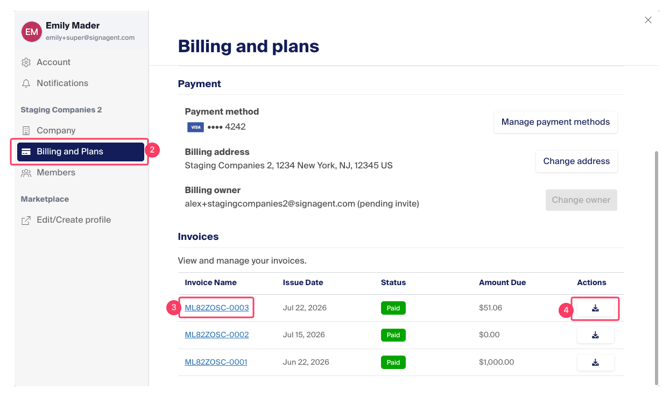The height and width of the screenshot is (397, 670).
Task: Close the billing settings dialog
Action: (648, 20)
